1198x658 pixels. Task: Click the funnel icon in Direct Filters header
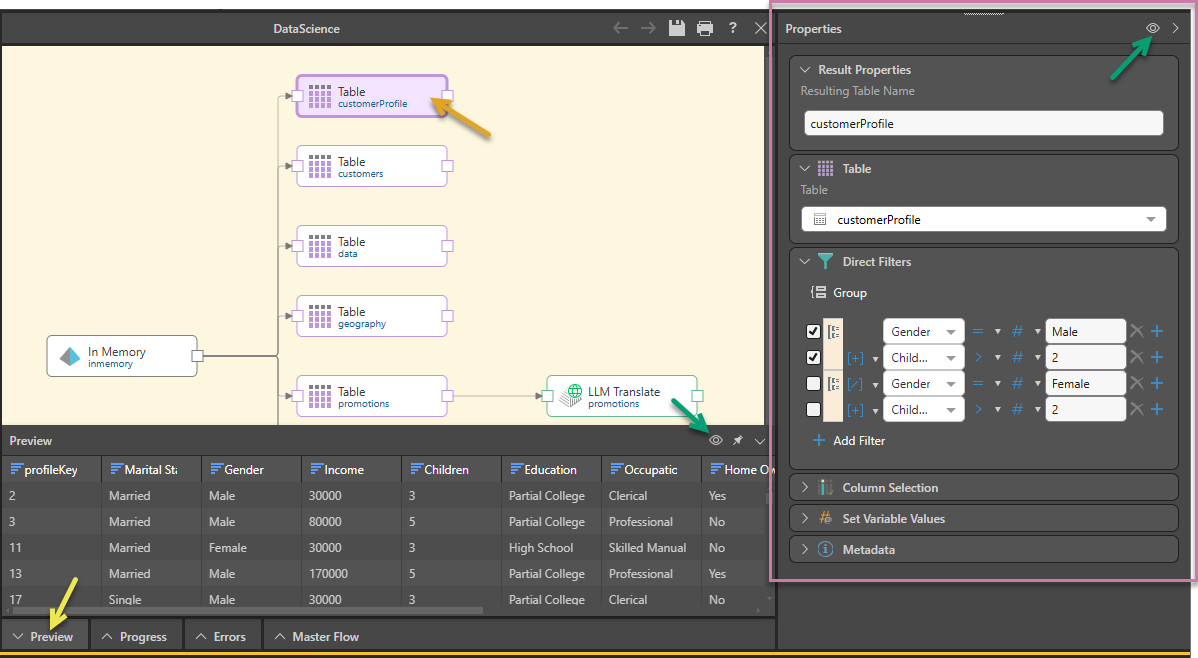[x=825, y=261]
